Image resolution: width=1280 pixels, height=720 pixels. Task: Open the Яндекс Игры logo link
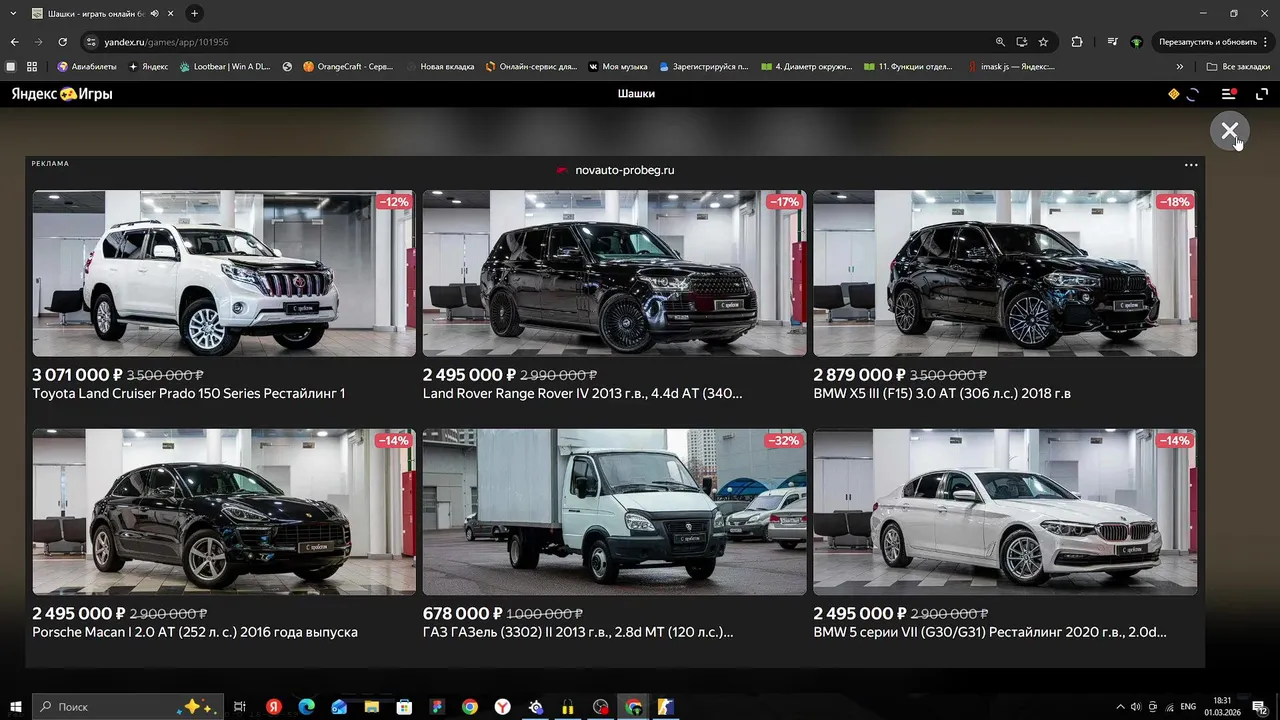62,94
